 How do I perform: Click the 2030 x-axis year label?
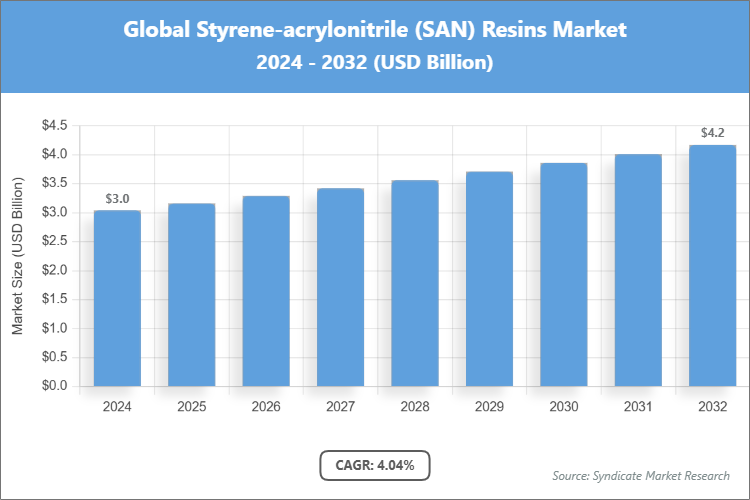tap(563, 407)
